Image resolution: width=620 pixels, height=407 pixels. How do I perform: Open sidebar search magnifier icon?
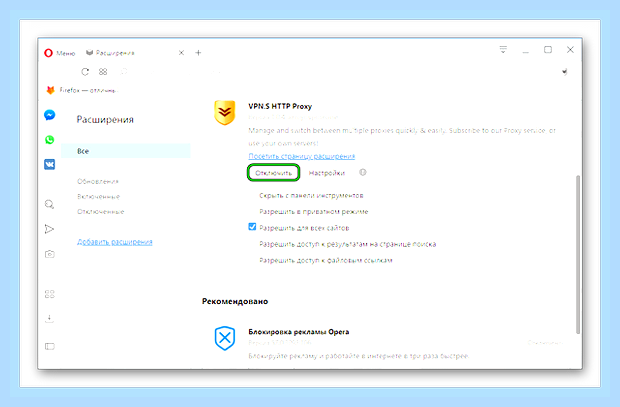coord(49,204)
